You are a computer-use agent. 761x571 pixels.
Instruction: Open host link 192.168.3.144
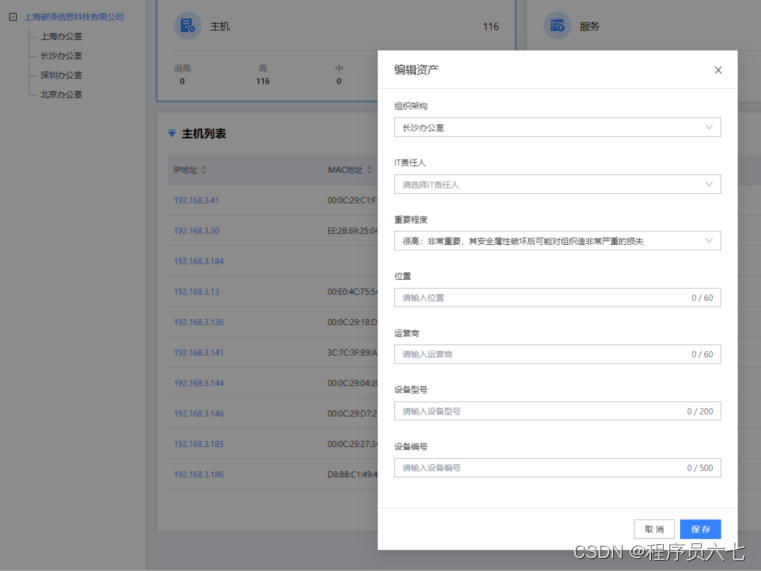tap(199, 383)
